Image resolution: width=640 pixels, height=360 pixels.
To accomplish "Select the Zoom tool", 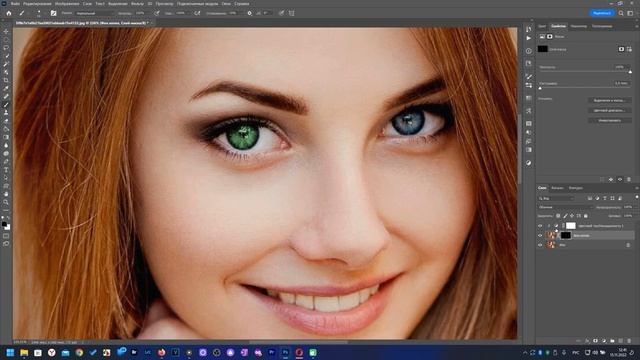I will click(x=6, y=202).
